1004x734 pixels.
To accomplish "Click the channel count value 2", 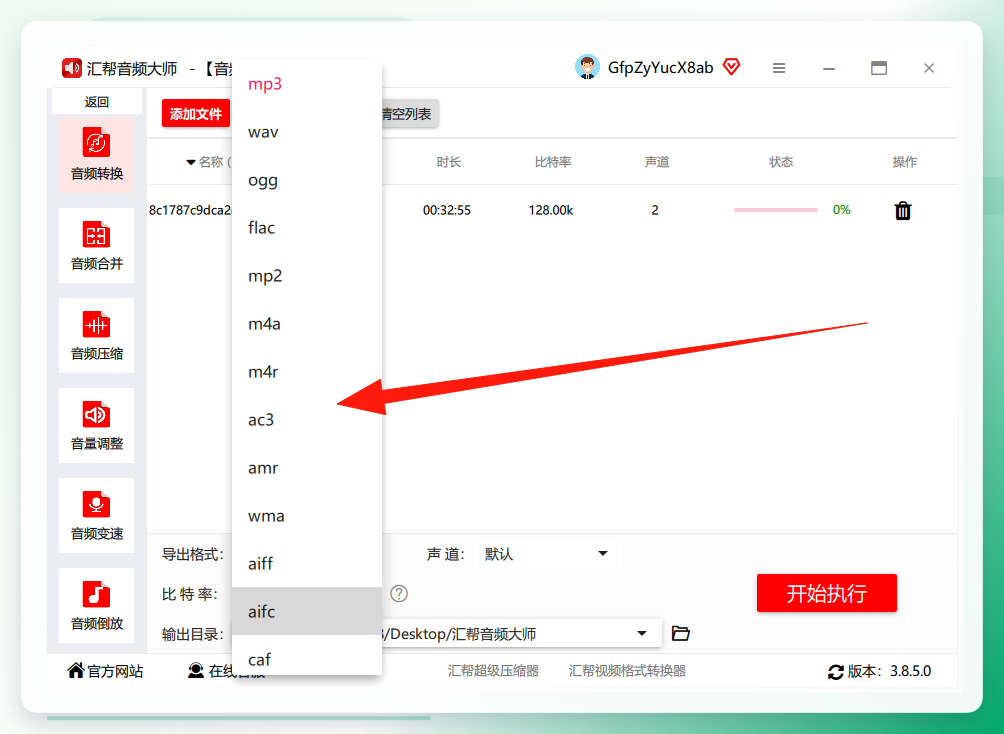I will (655, 210).
